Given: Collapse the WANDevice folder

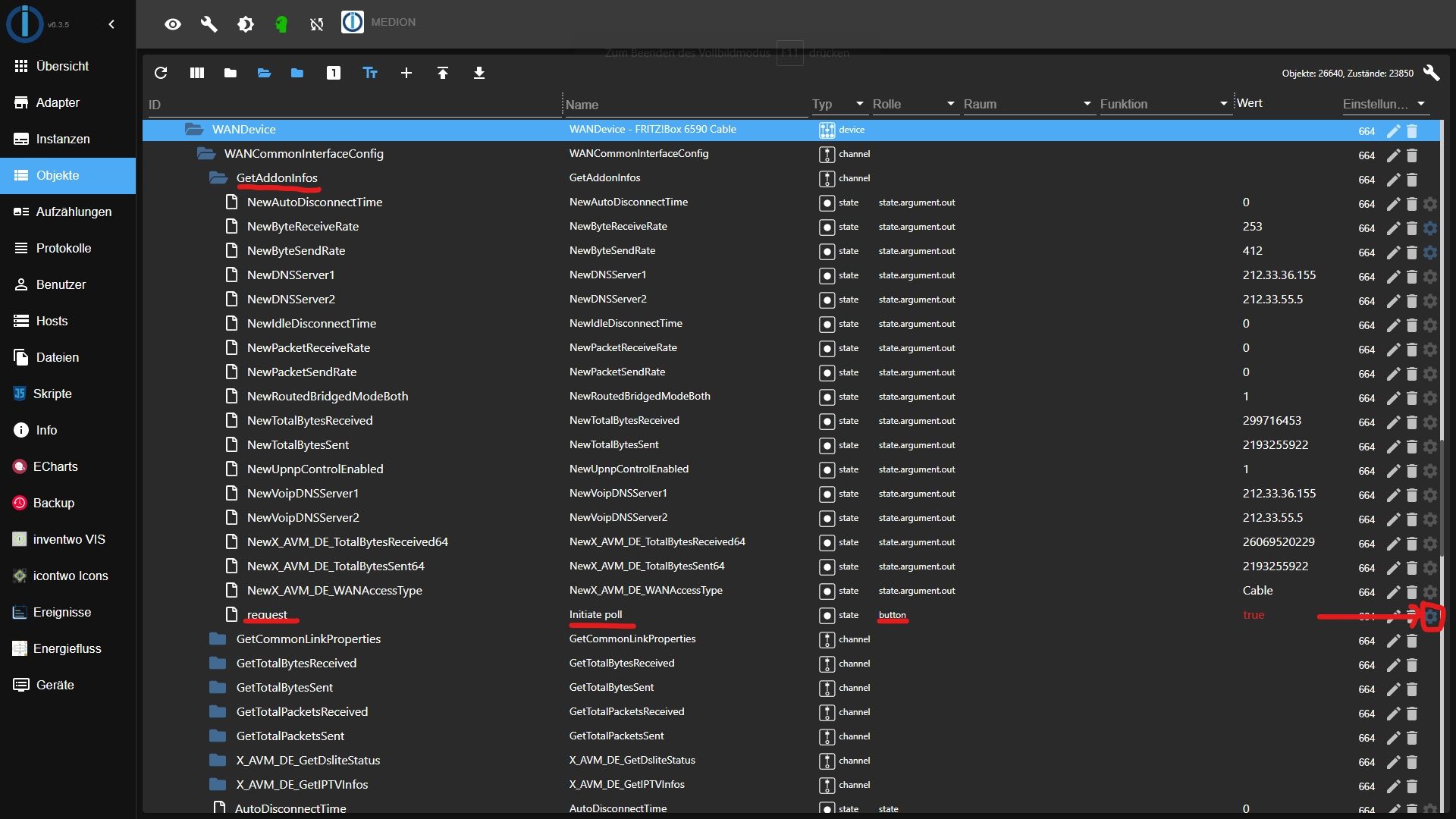Looking at the screenshot, I should pyautogui.click(x=194, y=130).
